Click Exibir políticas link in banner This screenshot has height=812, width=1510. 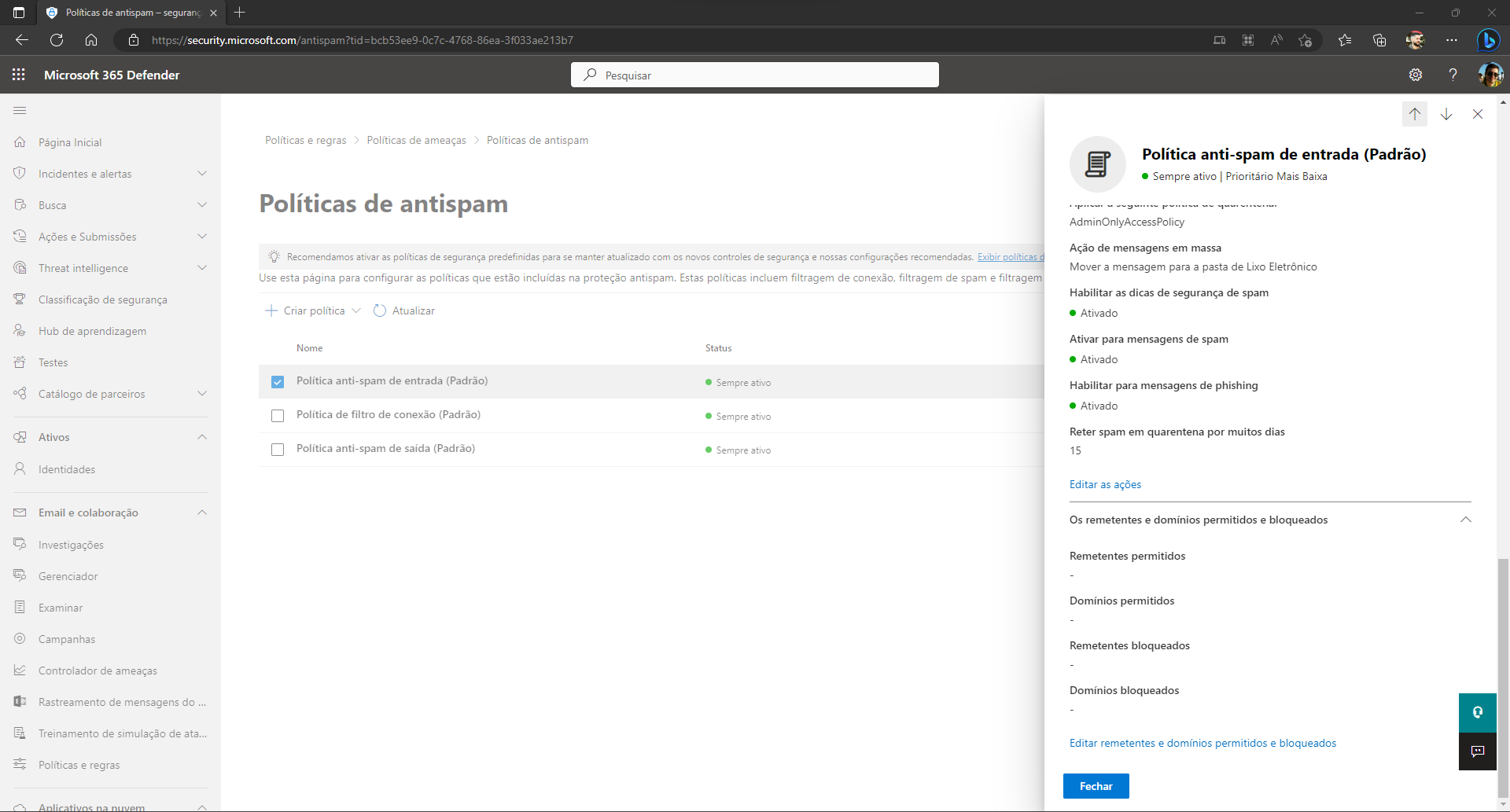click(x=1011, y=257)
